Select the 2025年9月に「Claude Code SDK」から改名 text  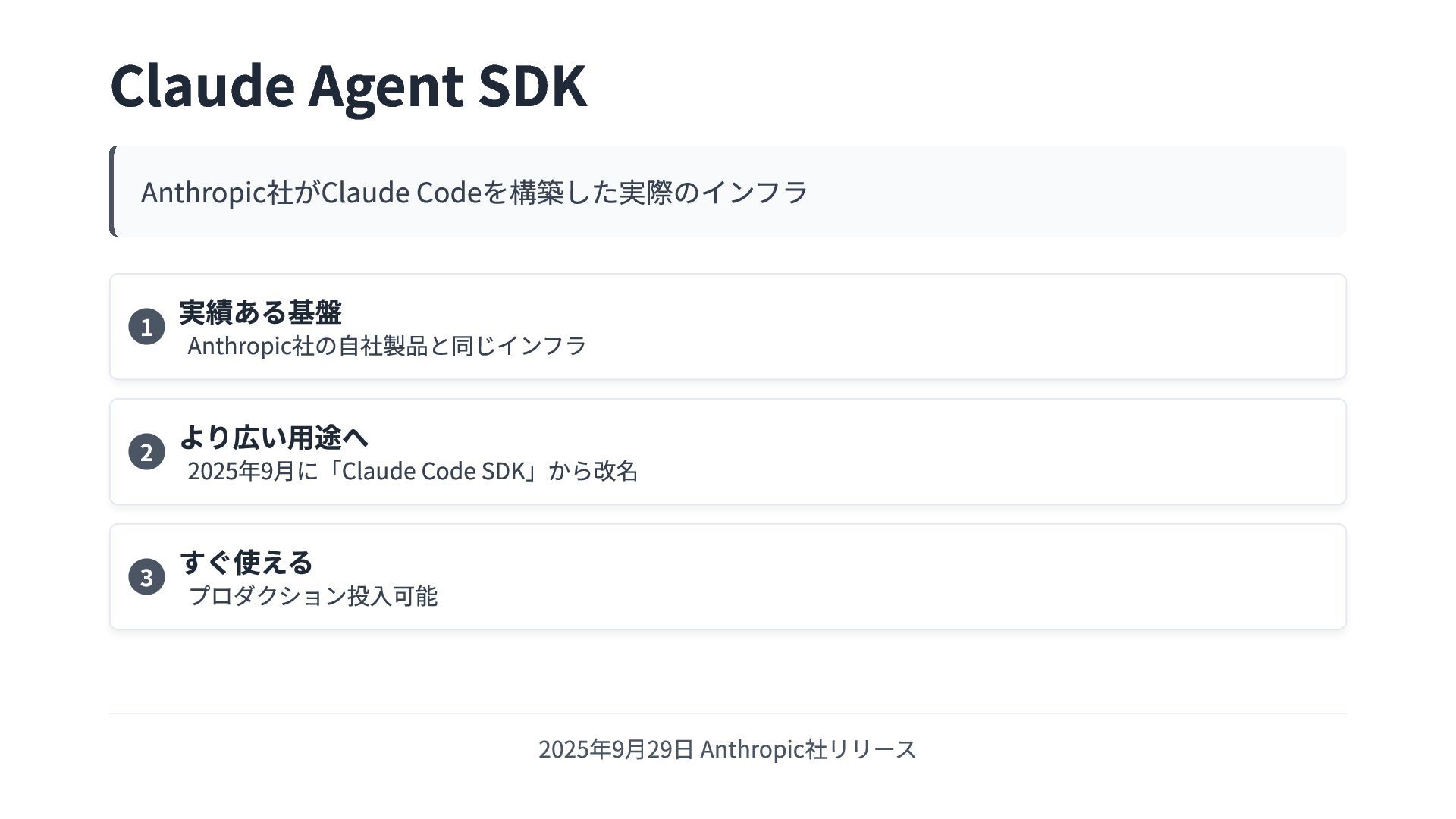pyautogui.click(x=413, y=471)
